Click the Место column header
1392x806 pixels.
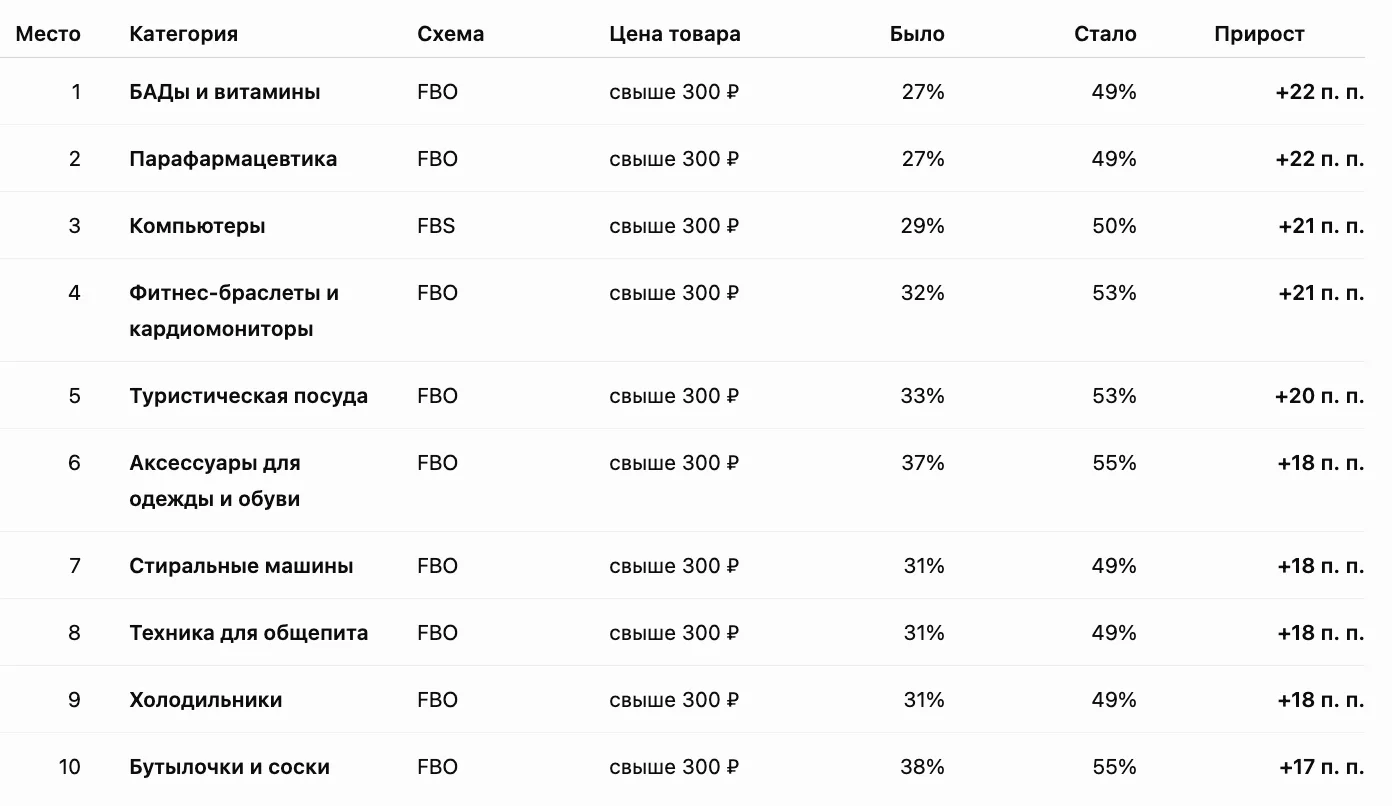pyautogui.click(x=48, y=34)
